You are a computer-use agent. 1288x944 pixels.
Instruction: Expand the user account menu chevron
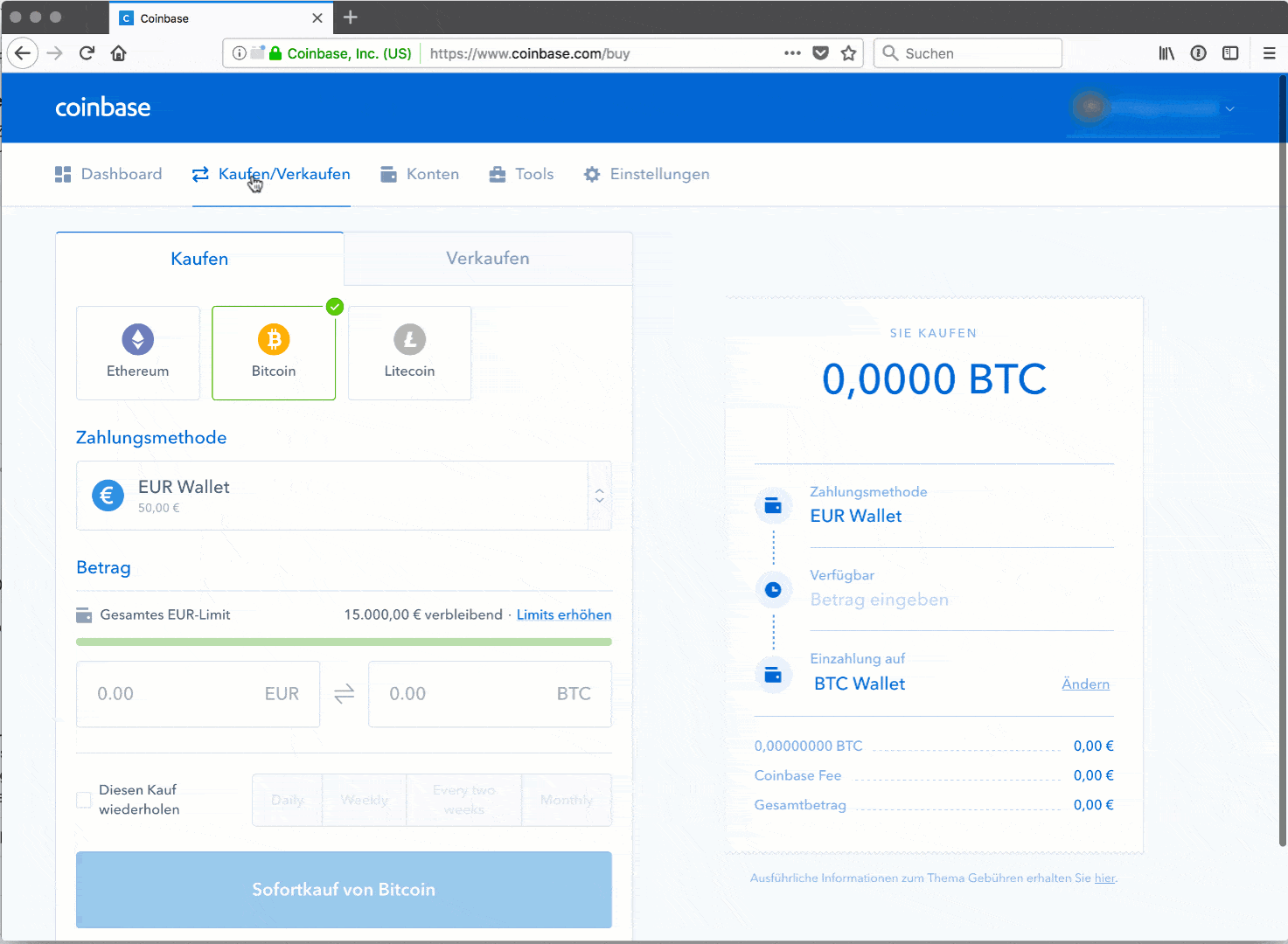(1229, 108)
